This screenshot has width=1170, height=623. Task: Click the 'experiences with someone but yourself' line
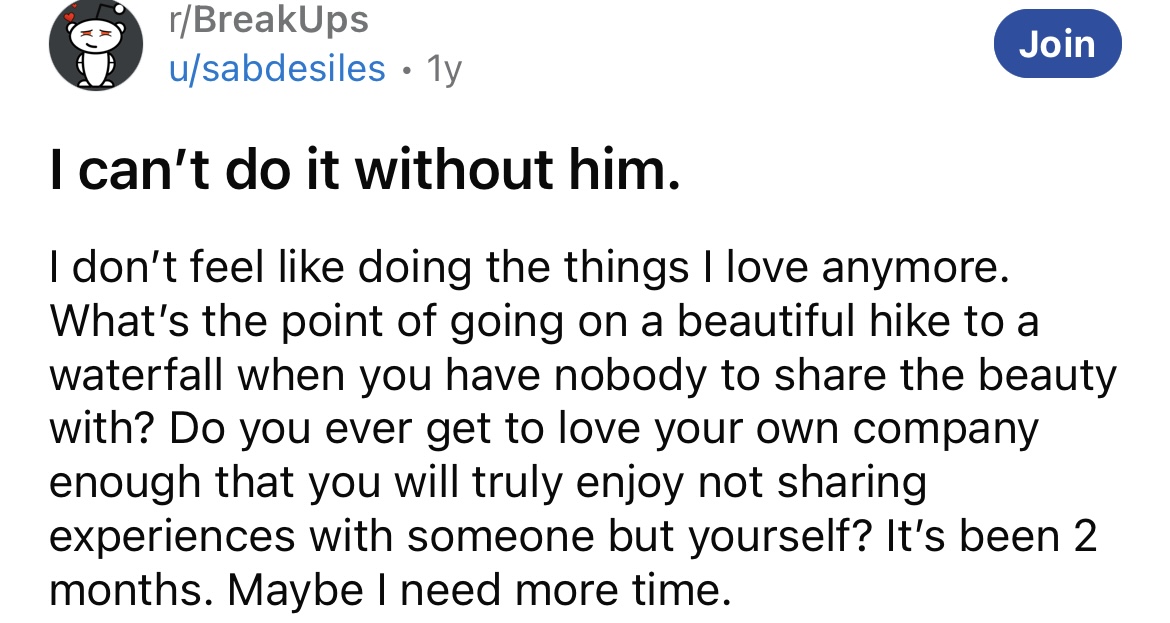[x=573, y=537]
